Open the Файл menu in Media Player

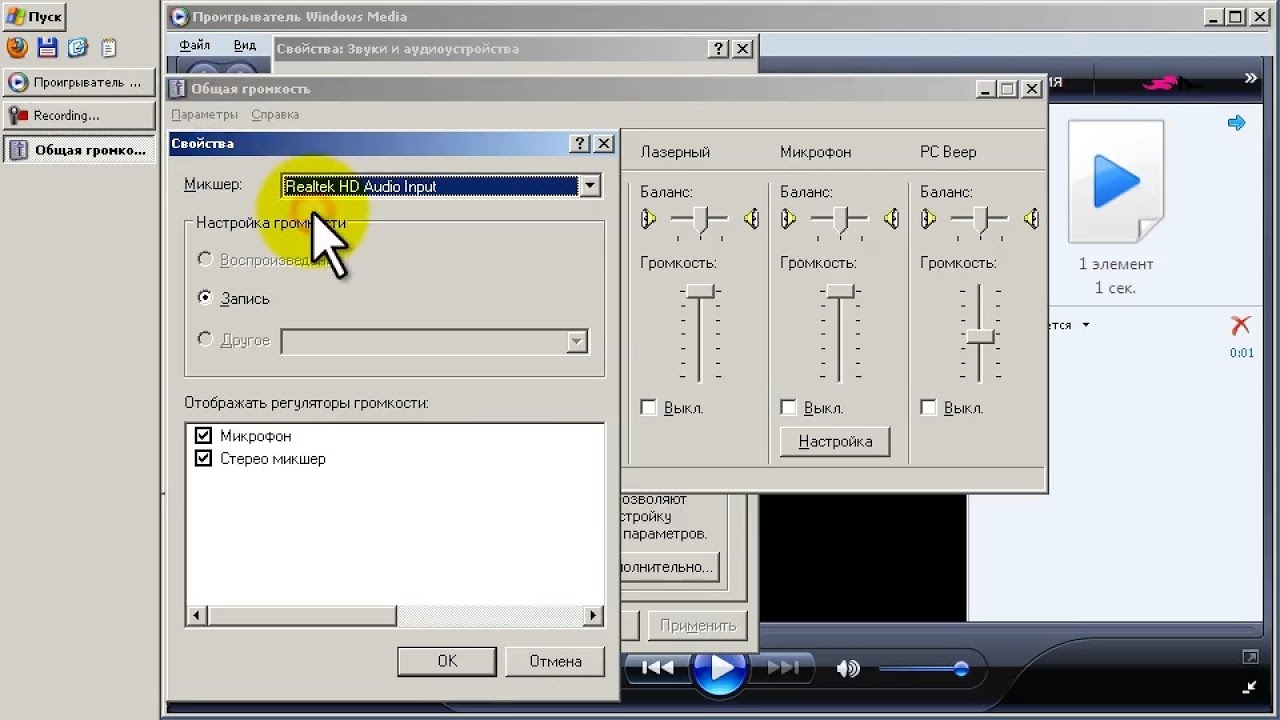pyautogui.click(x=194, y=45)
